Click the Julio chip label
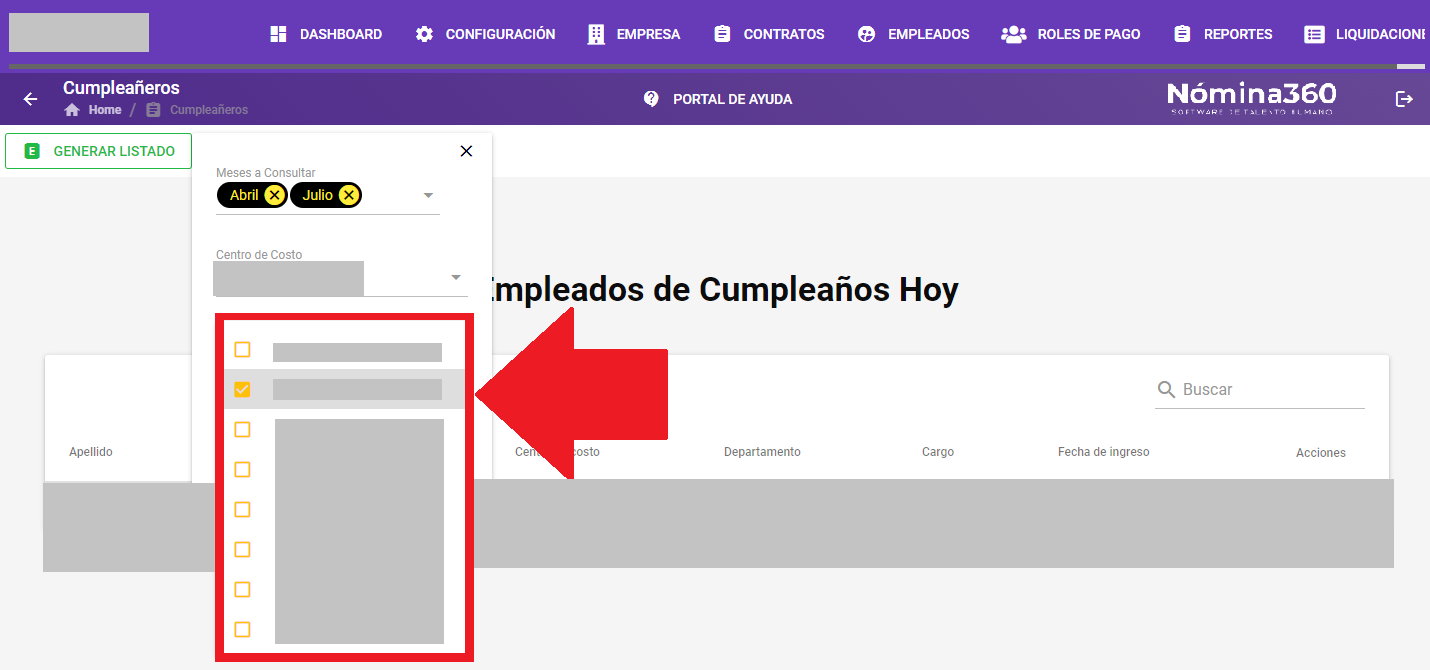Image resolution: width=1430 pixels, height=670 pixels. 318,195
